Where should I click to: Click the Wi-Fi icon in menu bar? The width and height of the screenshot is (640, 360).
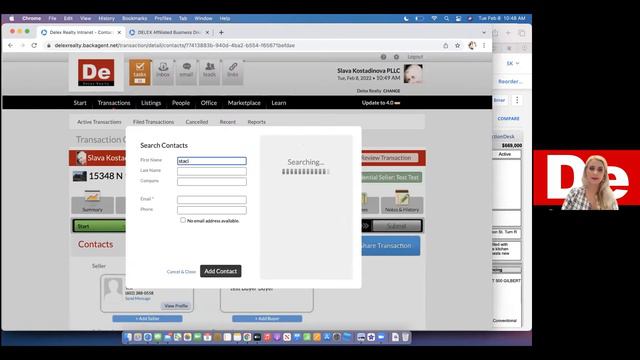tap(434, 18)
